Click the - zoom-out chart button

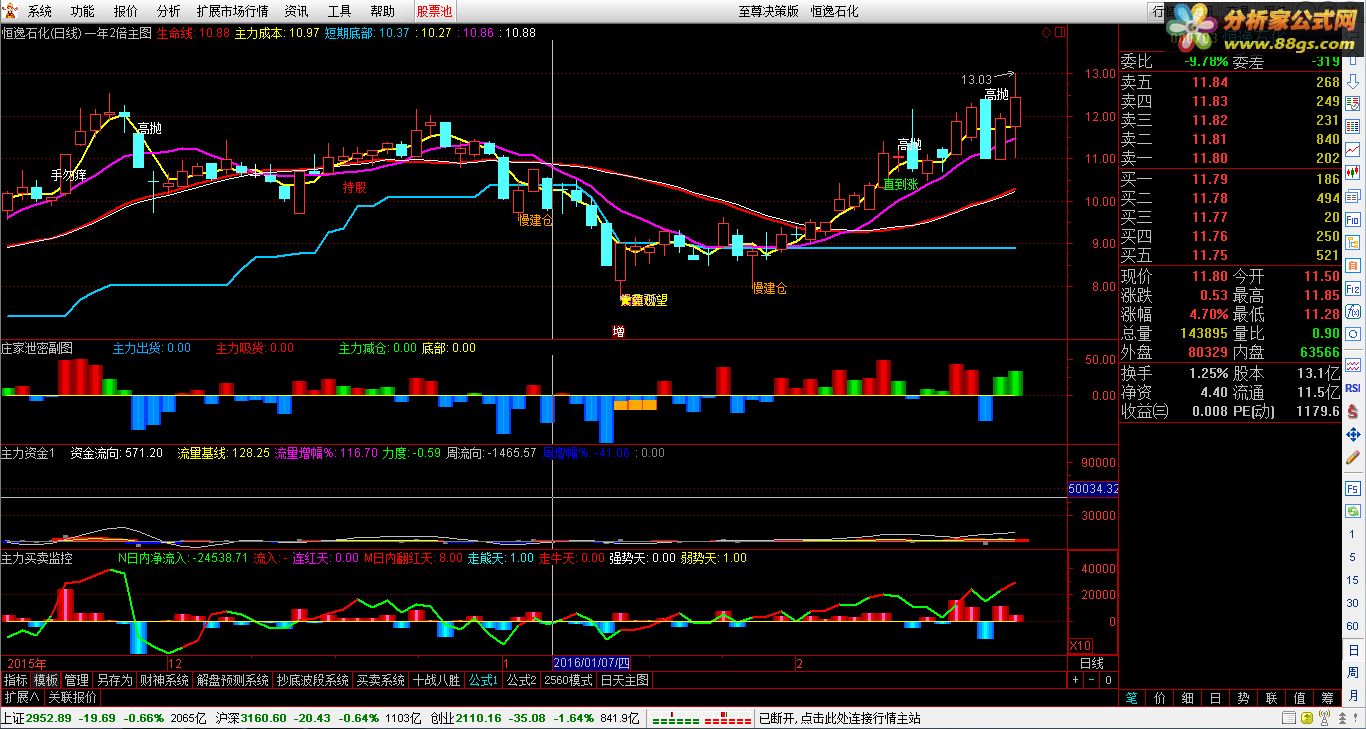click(1091, 680)
